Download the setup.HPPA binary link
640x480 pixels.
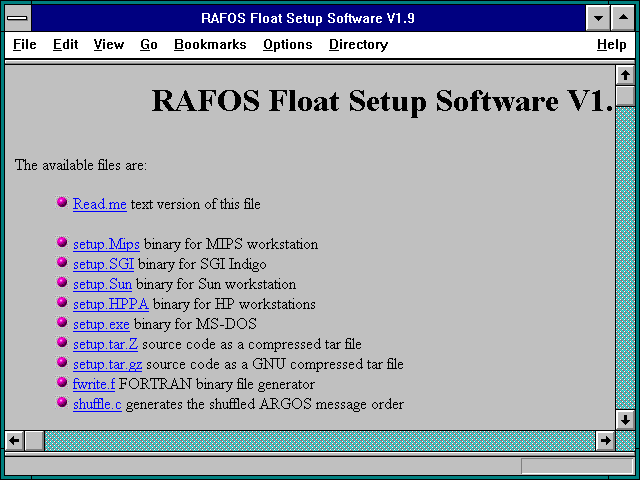click(111, 304)
